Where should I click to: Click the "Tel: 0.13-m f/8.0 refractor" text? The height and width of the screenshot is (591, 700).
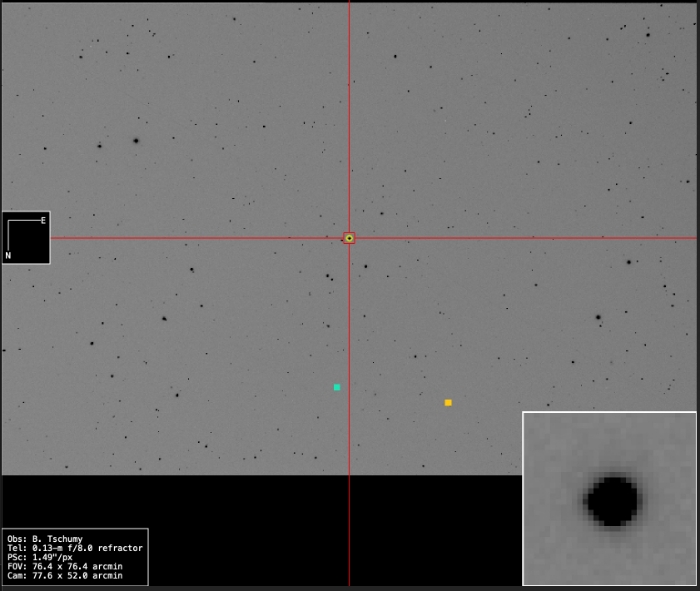coord(74,548)
